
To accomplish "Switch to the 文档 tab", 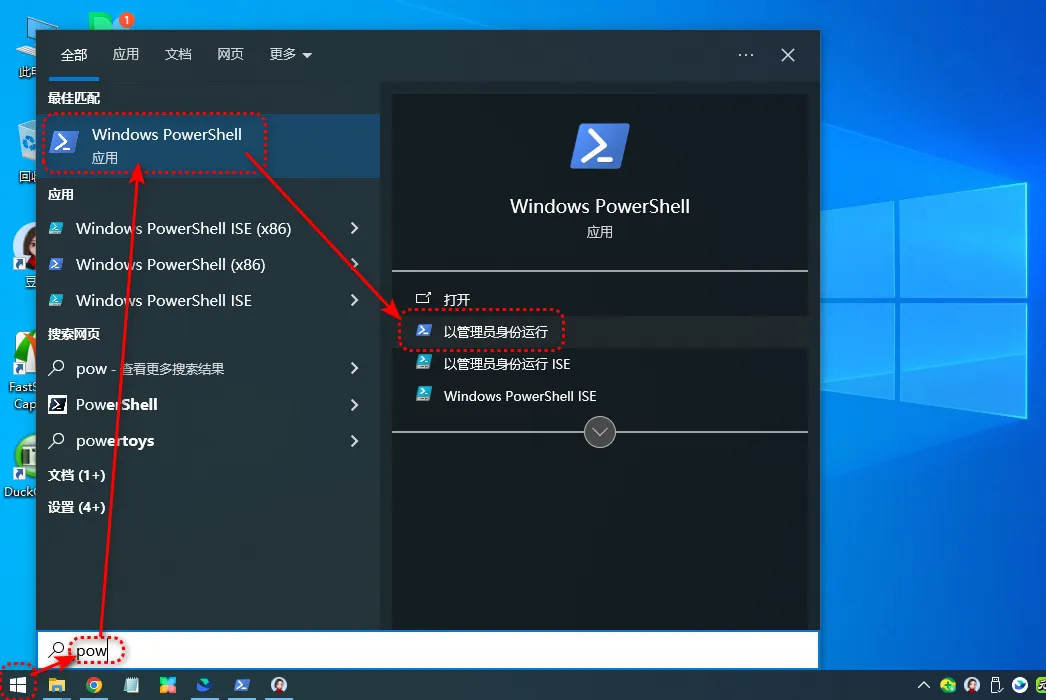I will 177,54.
